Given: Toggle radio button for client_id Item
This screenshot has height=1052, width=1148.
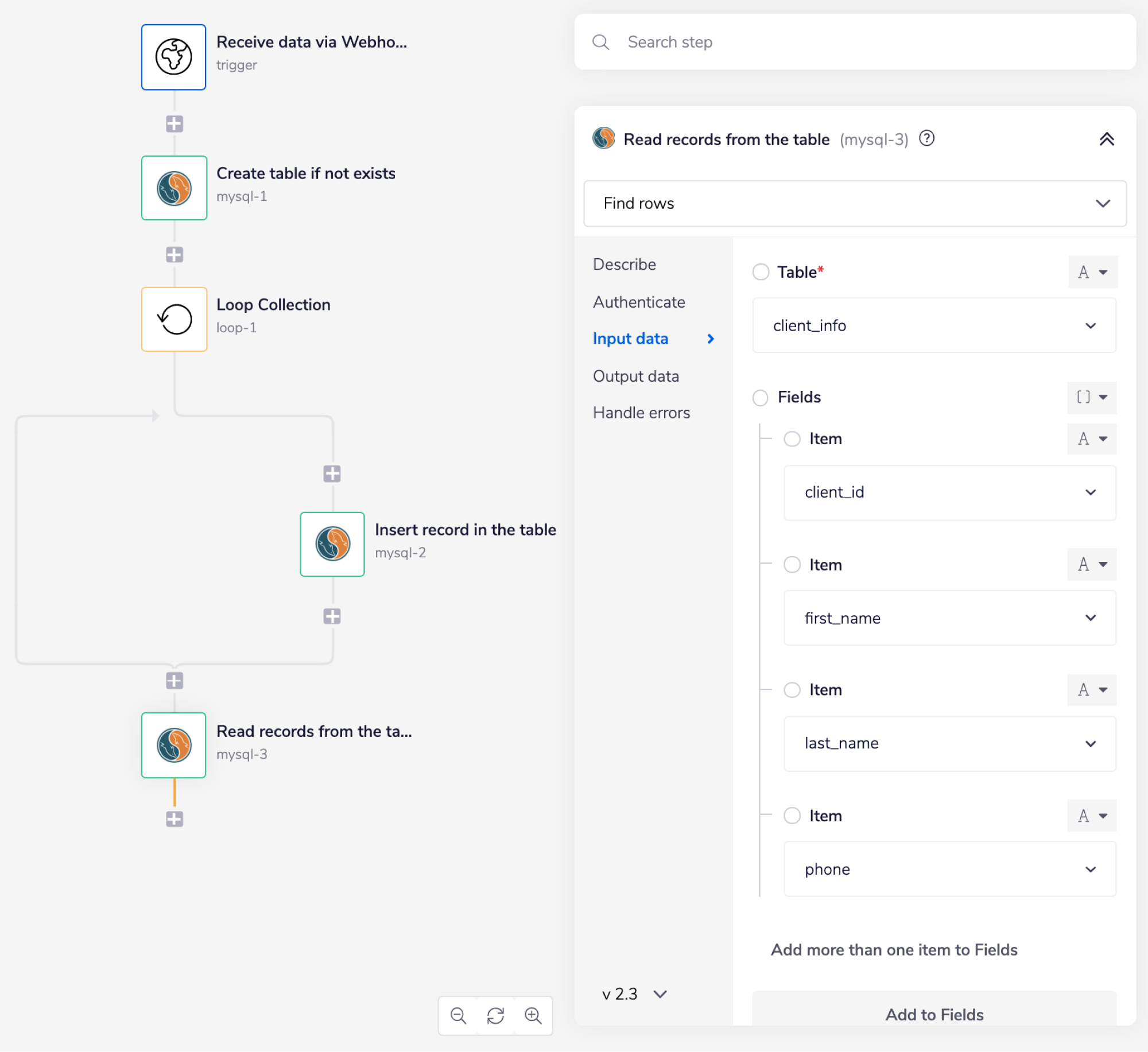Looking at the screenshot, I should coord(792,439).
